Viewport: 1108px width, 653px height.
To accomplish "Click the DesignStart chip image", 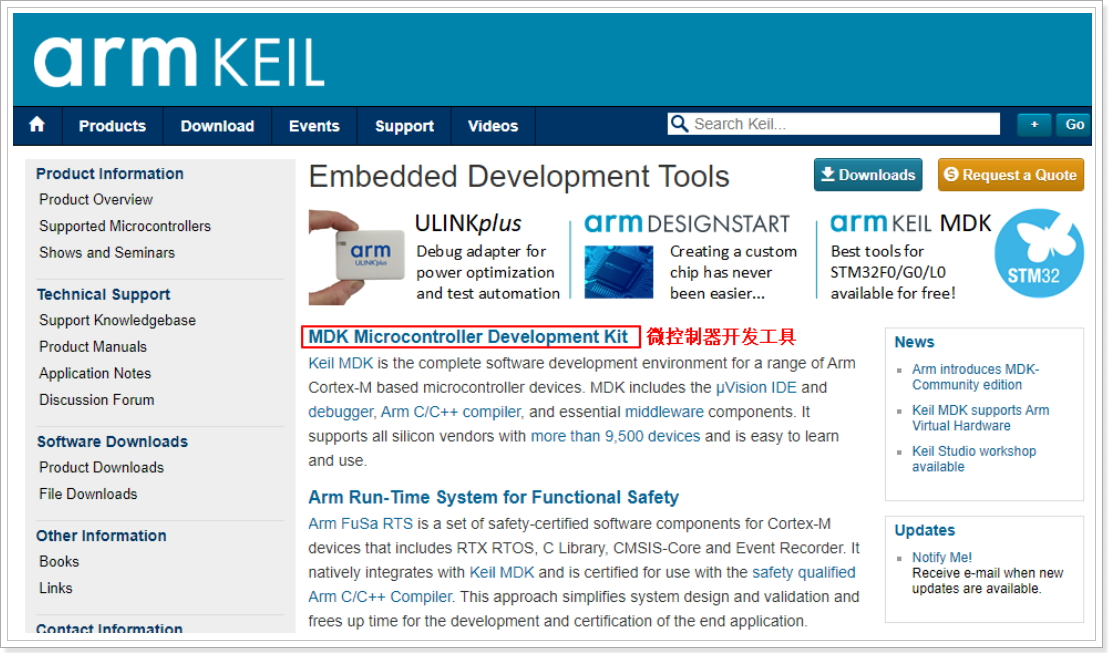I will (x=618, y=271).
